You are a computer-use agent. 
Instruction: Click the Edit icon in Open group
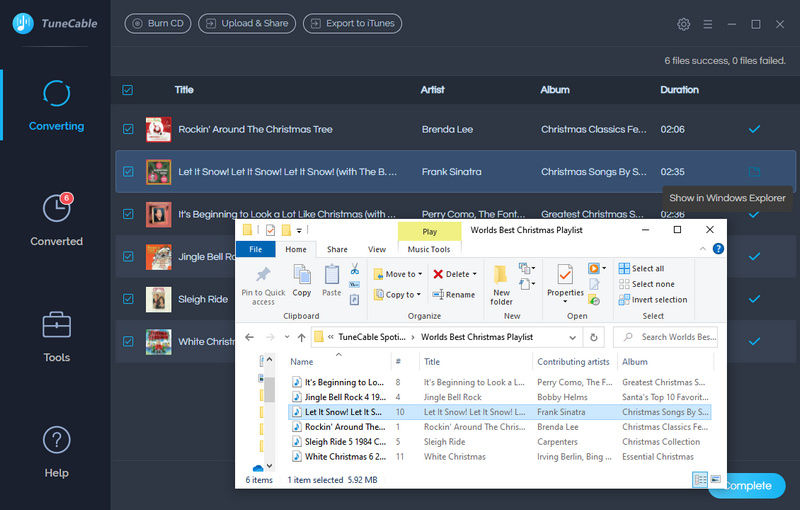tap(594, 284)
